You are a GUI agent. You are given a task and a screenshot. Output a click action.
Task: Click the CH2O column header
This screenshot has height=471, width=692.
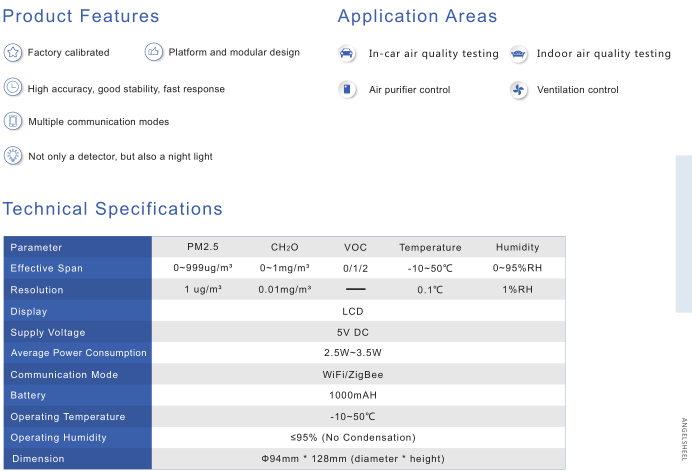tap(285, 247)
